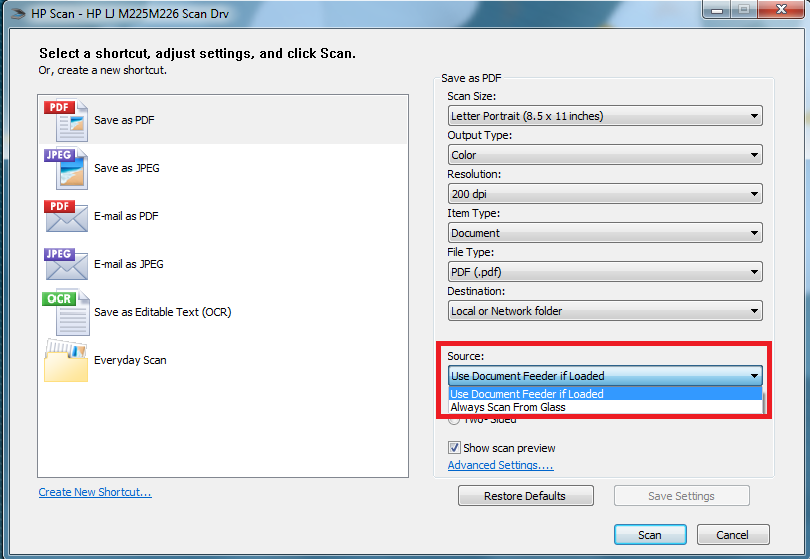Screen dimensions: 810x559
Task: Select the E-mail as JPEG label text
Action: 129,264
